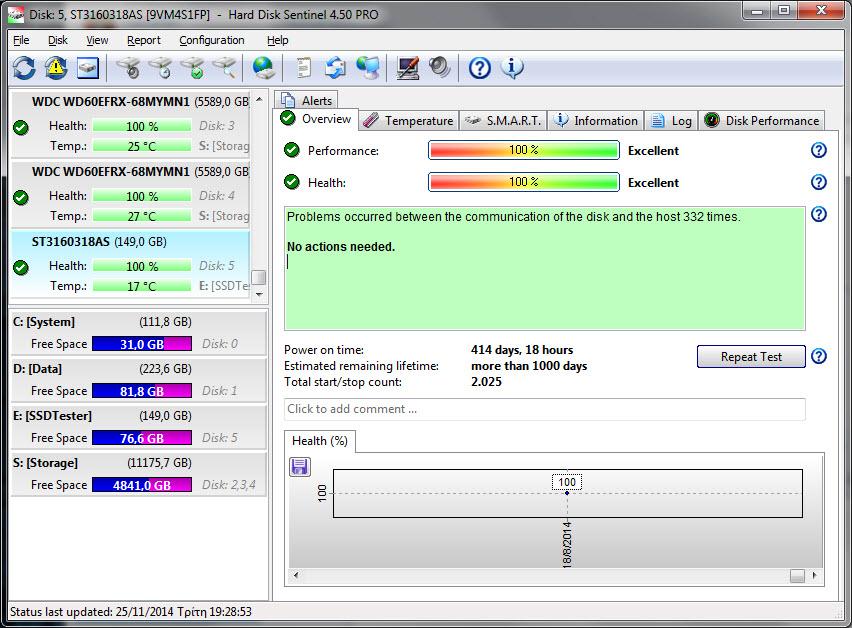The width and height of the screenshot is (852, 628).
Task: Click the comment field to add comment
Action: coord(544,409)
